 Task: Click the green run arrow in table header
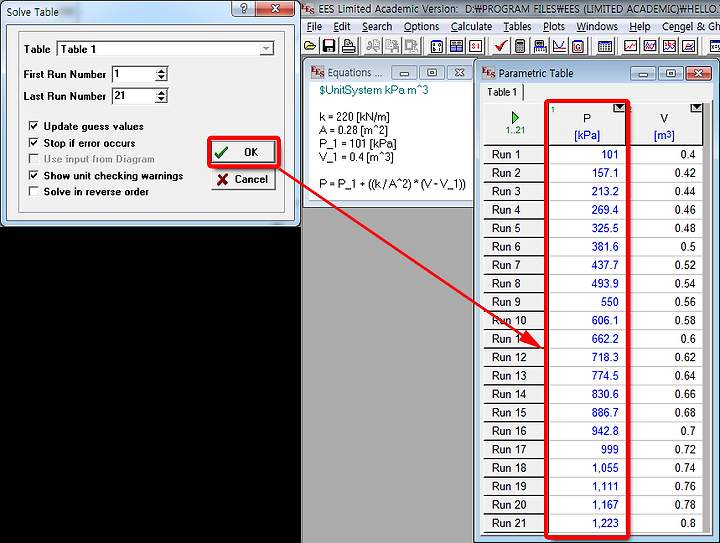coord(515,118)
